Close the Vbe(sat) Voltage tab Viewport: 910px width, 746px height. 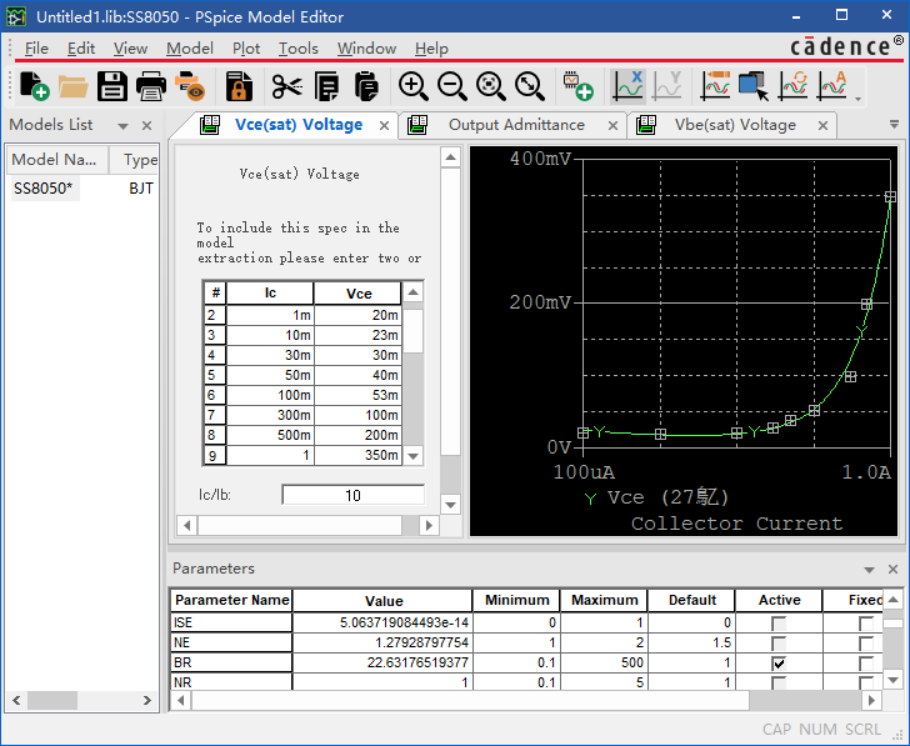click(823, 126)
